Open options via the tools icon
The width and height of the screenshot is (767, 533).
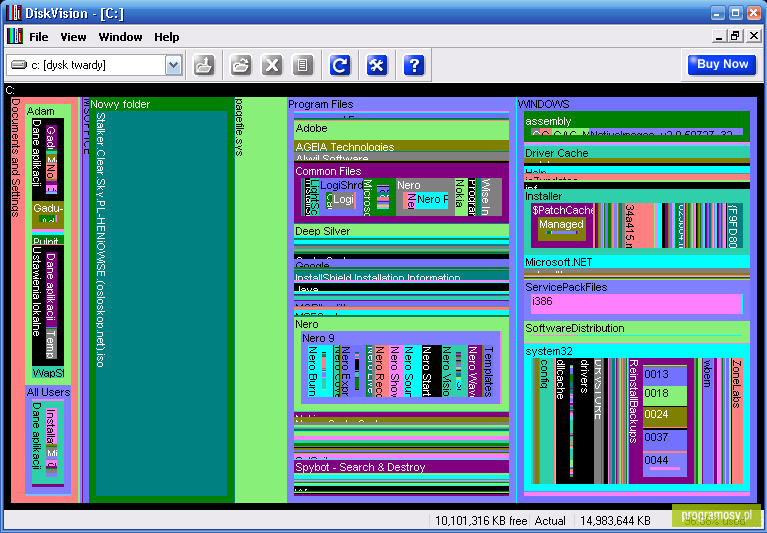click(377, 65)
